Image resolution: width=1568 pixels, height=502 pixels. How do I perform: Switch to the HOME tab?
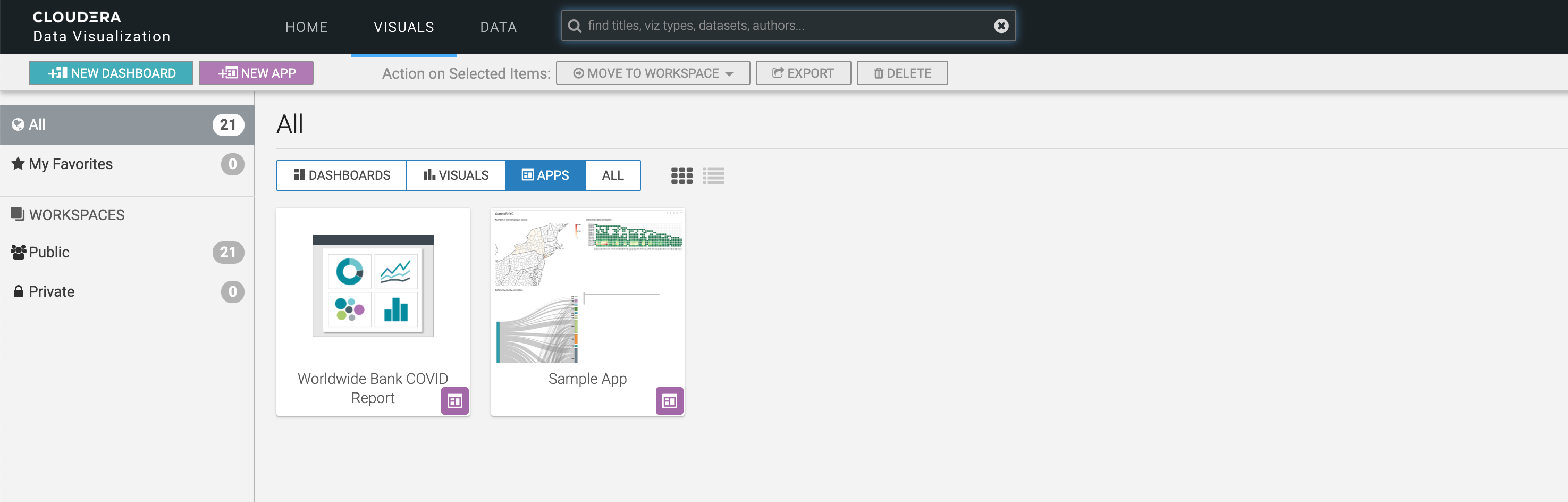(x=306, y=27)
